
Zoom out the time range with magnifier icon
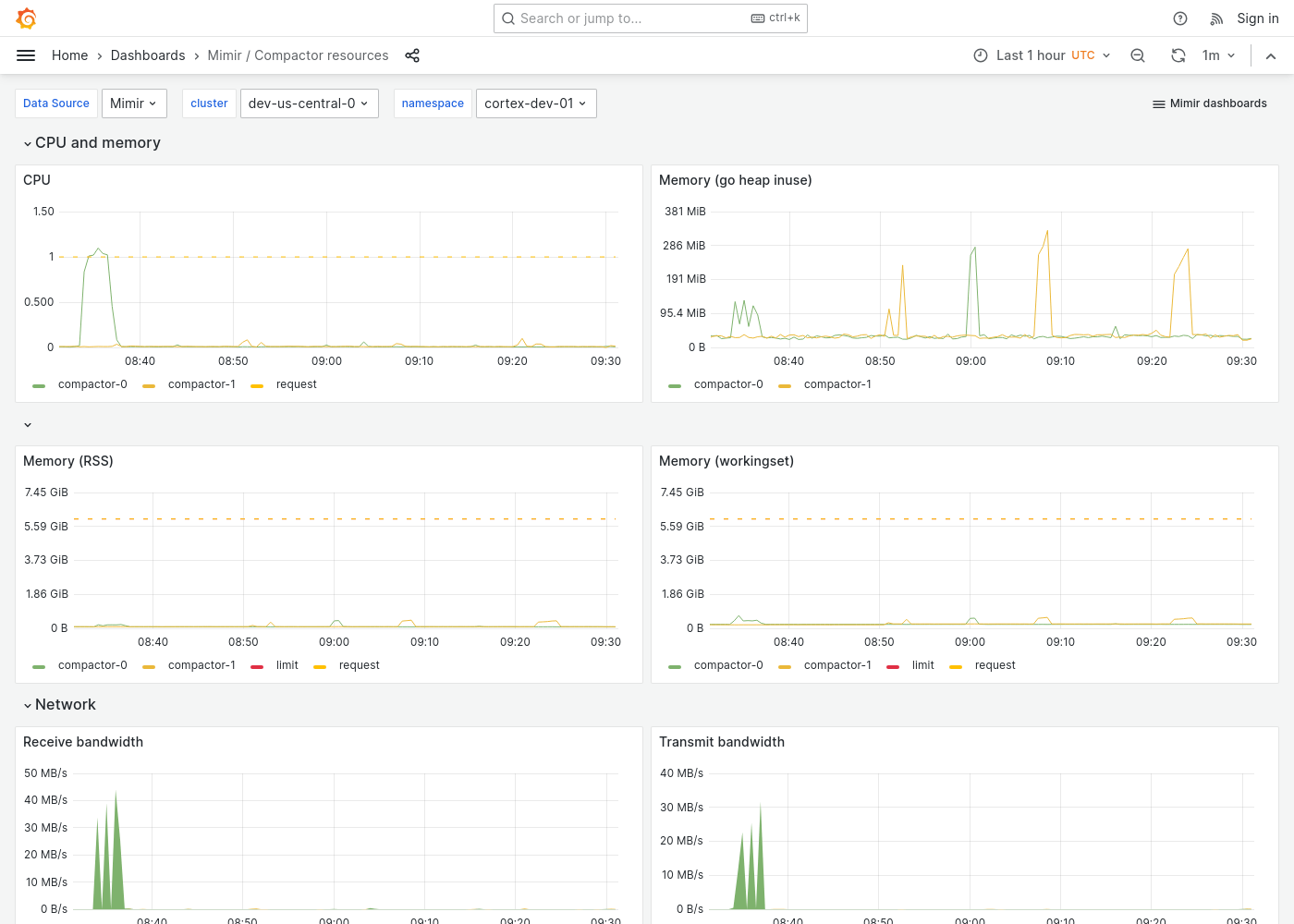click(1138, 55)
